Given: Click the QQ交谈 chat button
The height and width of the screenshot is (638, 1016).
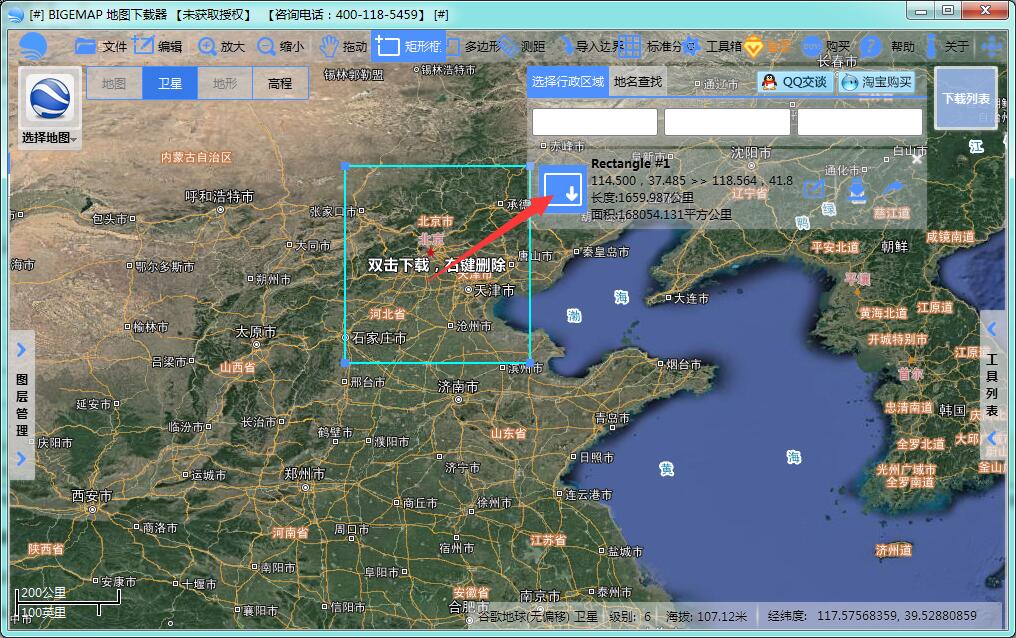Looking at the screenshot, I should 795,82.
